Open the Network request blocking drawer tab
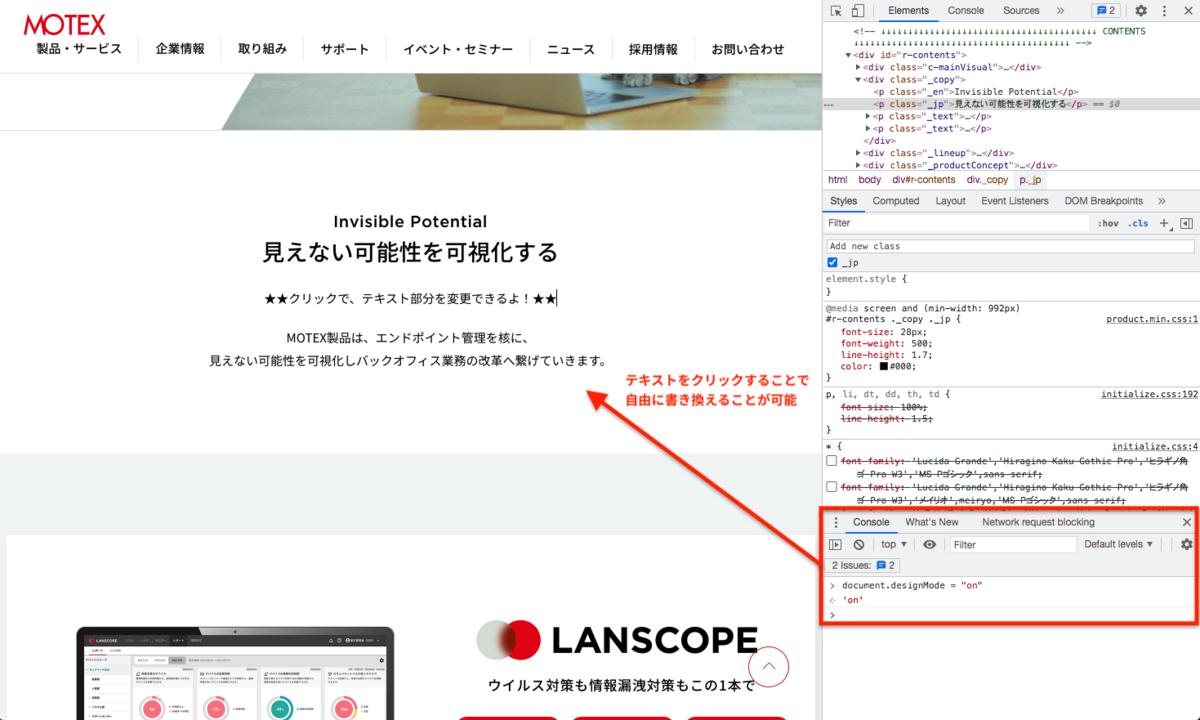This screenshot has width=1200, height=720. (x=1038, y=522)
